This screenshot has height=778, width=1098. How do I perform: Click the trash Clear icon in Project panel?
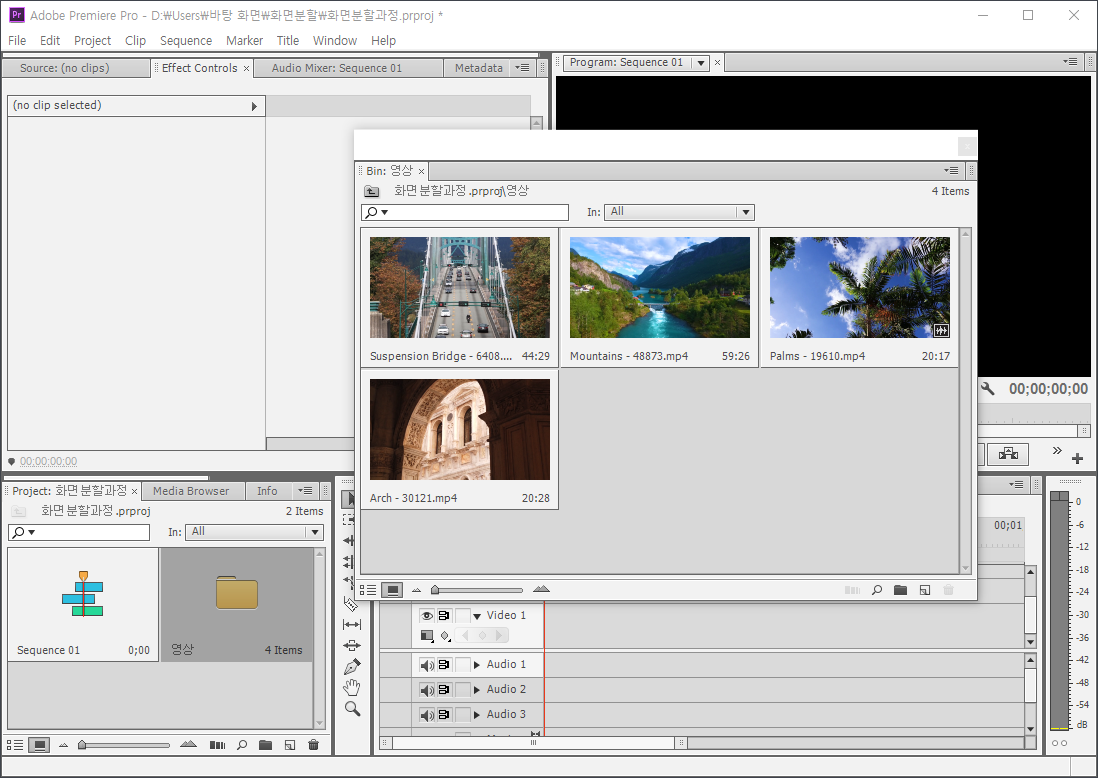[x=314, y=745]
